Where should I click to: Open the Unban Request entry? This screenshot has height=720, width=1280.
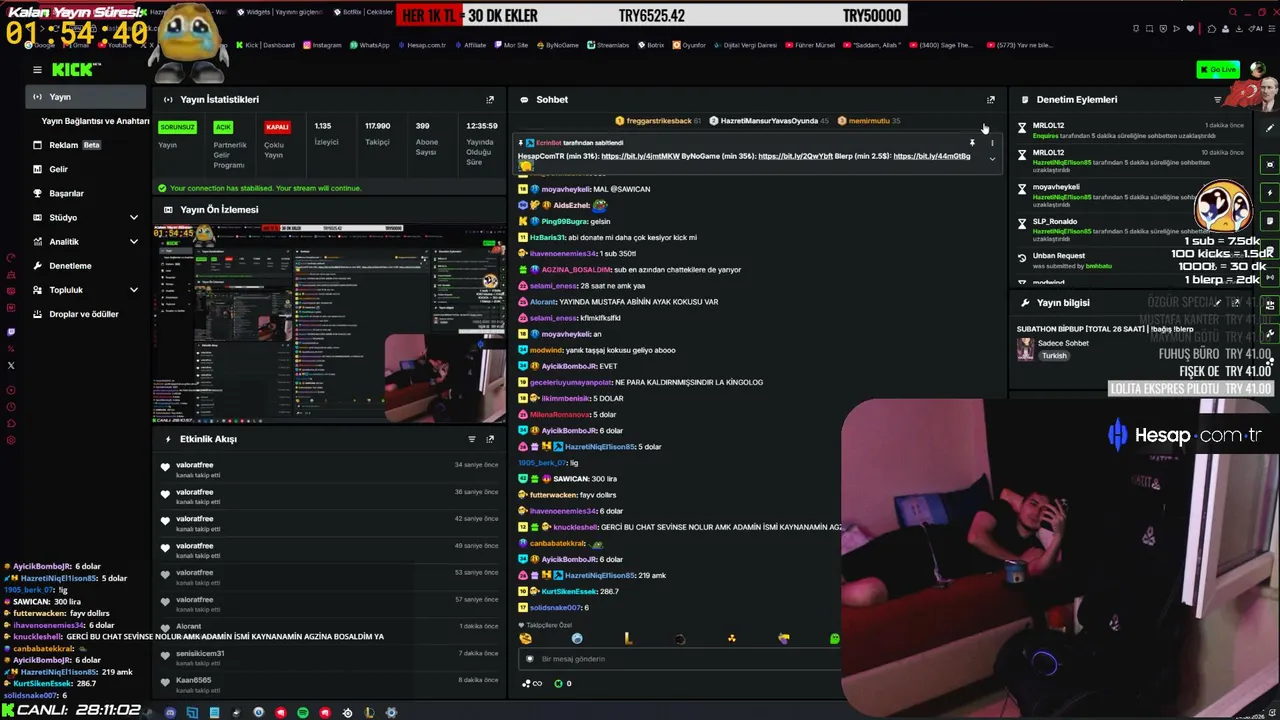[x=1112, y=260]
